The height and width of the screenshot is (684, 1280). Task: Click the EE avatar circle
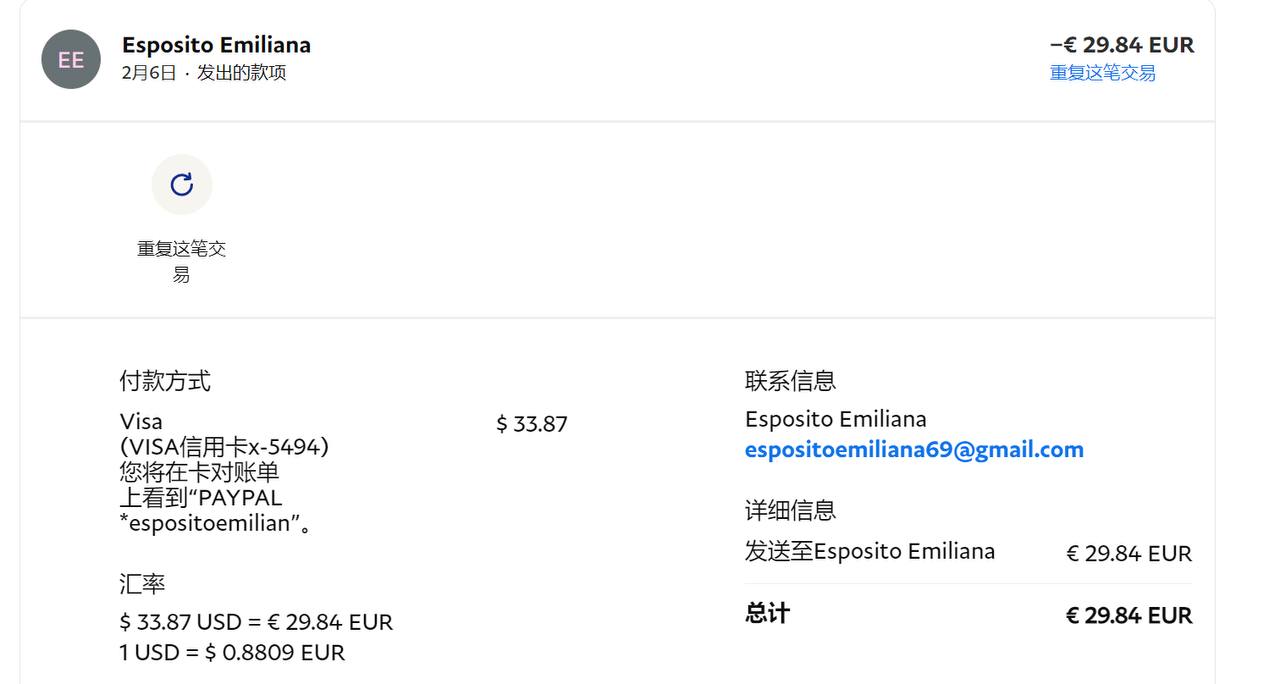pyautogui.click(x=71, y=59)
